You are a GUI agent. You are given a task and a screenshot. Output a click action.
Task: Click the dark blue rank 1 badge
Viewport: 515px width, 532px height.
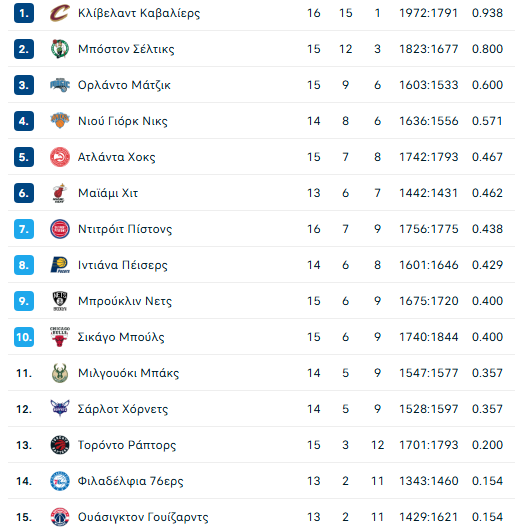[24, 13]
